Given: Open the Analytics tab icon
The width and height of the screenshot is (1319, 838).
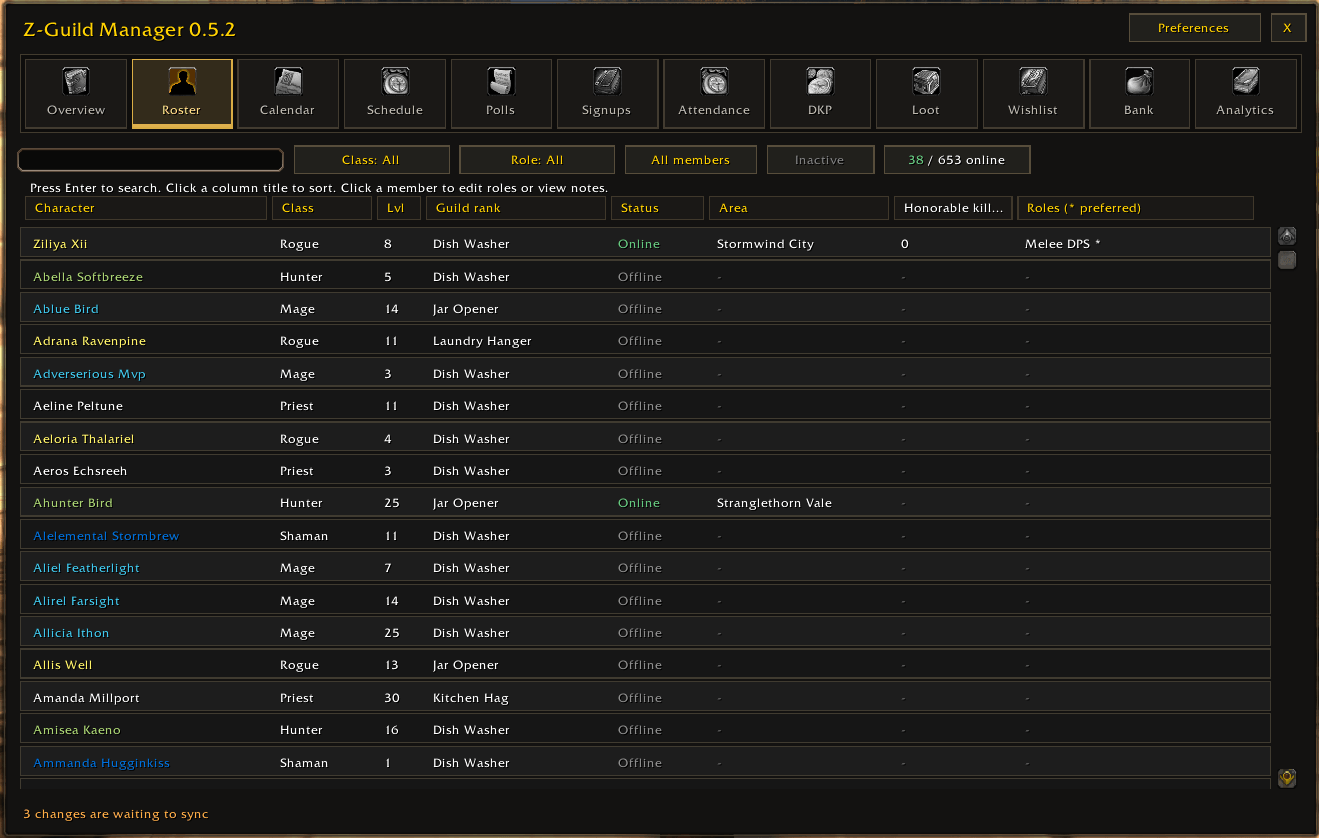Looking at the screenshot, I should click(x=1245, y=82).
